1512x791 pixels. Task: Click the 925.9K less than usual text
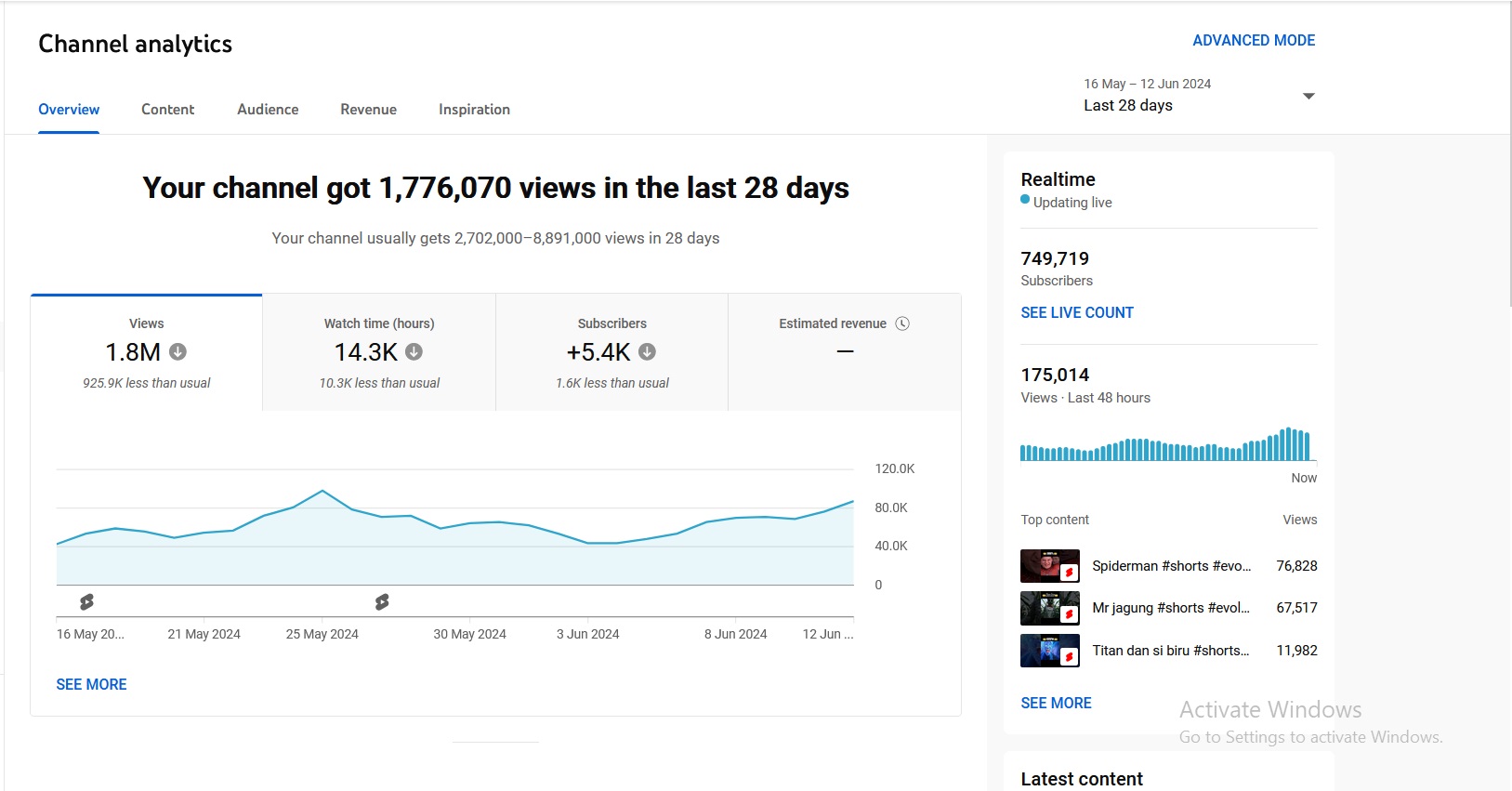click(147, 383)
